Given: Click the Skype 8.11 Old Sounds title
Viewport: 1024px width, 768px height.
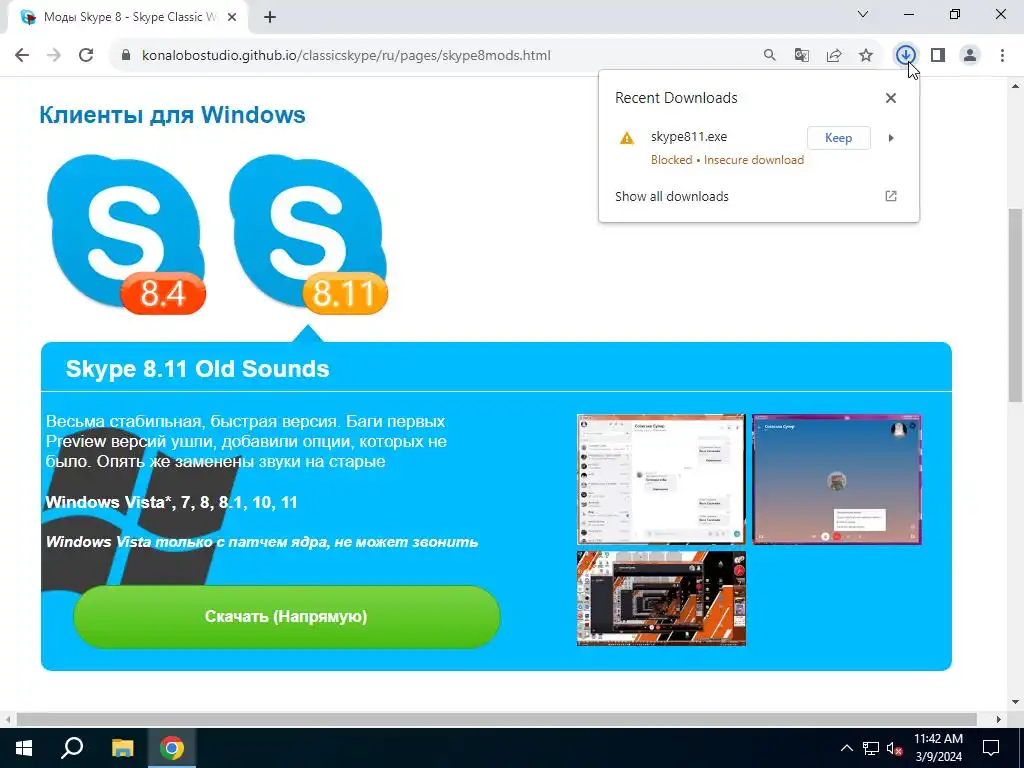Looking at the screenshot, I should pos(197,368).
